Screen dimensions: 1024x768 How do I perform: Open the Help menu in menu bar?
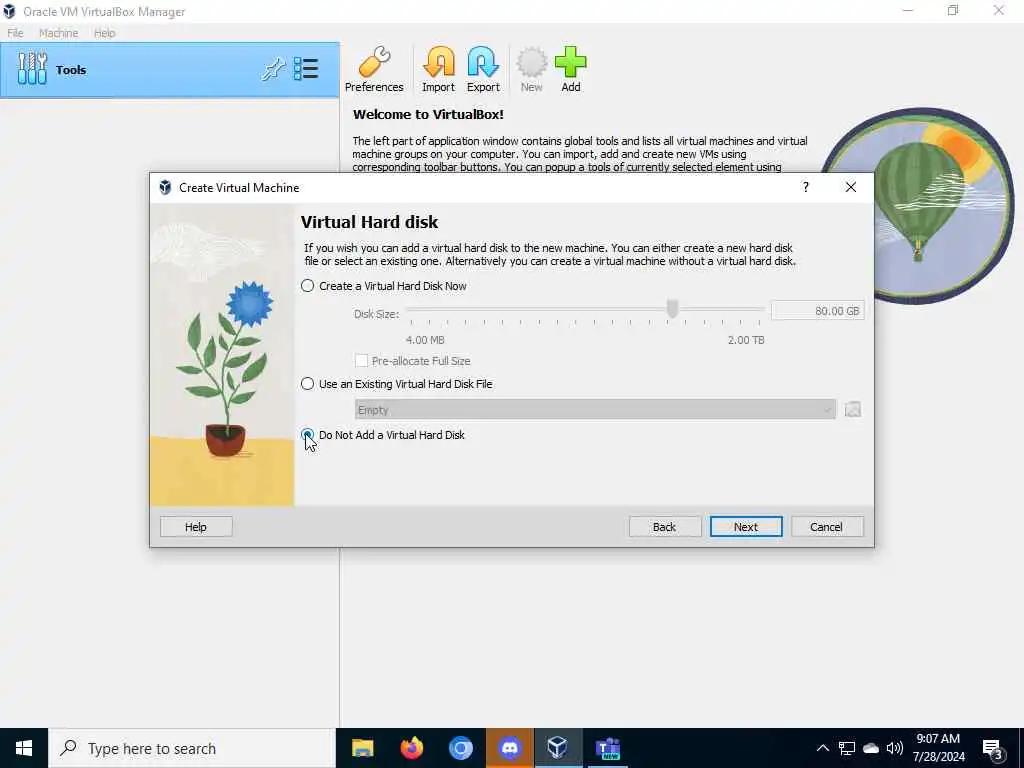(104, 33)
